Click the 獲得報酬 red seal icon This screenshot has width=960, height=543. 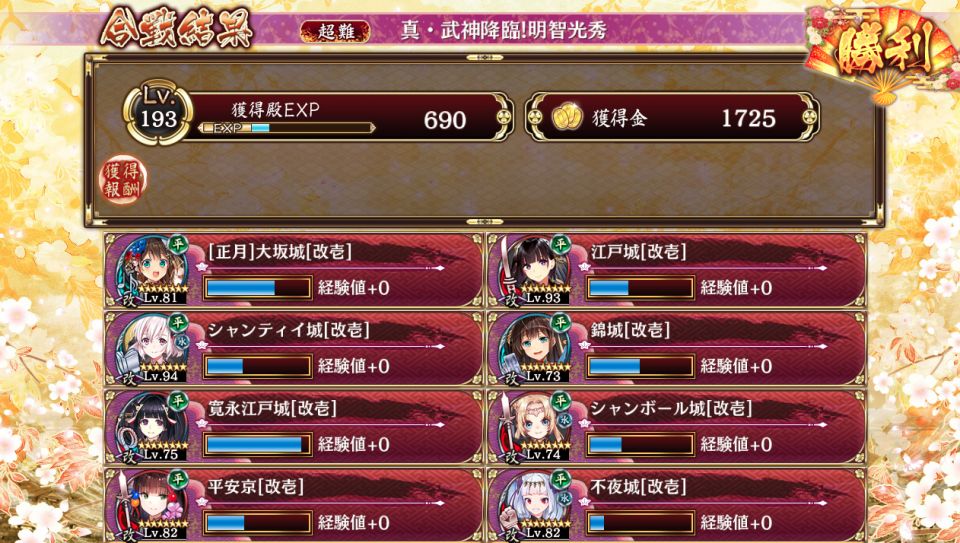click(123, 180)
